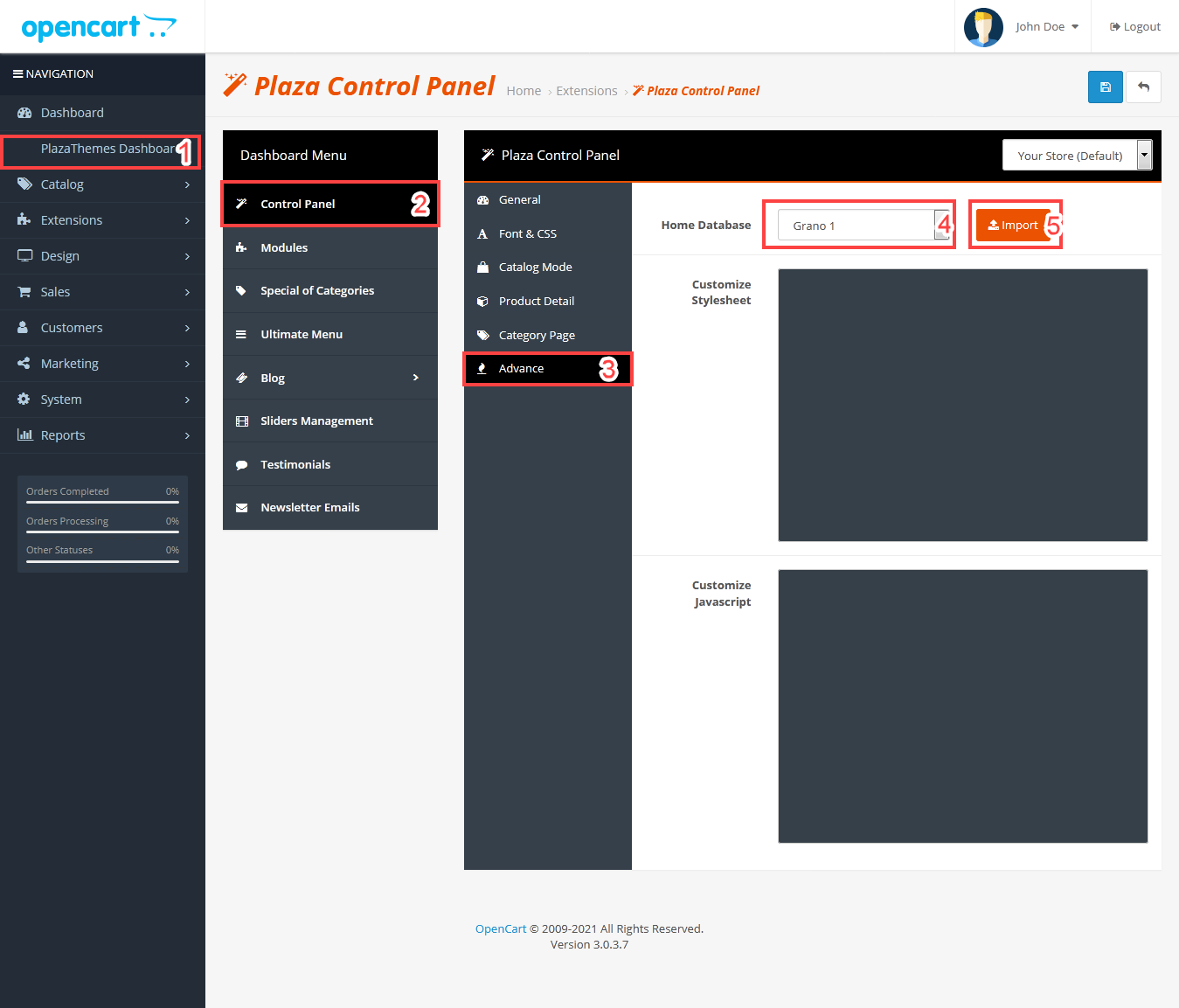Open the Testimonials menu item
Image resolution: width=1179 pixels, height=1008 pixels.
(330, 464)
